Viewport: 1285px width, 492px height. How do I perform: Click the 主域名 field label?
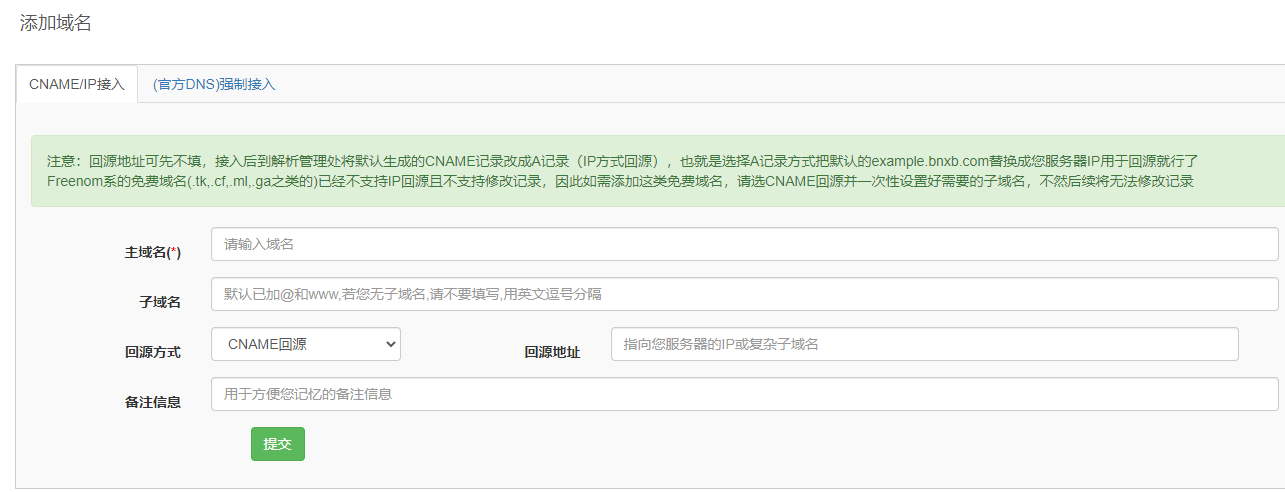pyautogui.click(x=146, y=253)
